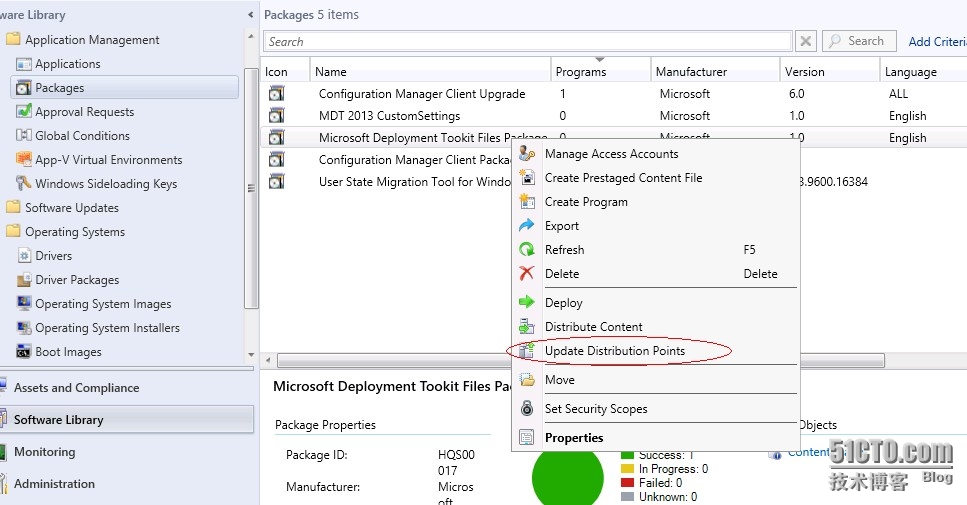Click the Properties icon in the context menu

click(x=527, y=438)
